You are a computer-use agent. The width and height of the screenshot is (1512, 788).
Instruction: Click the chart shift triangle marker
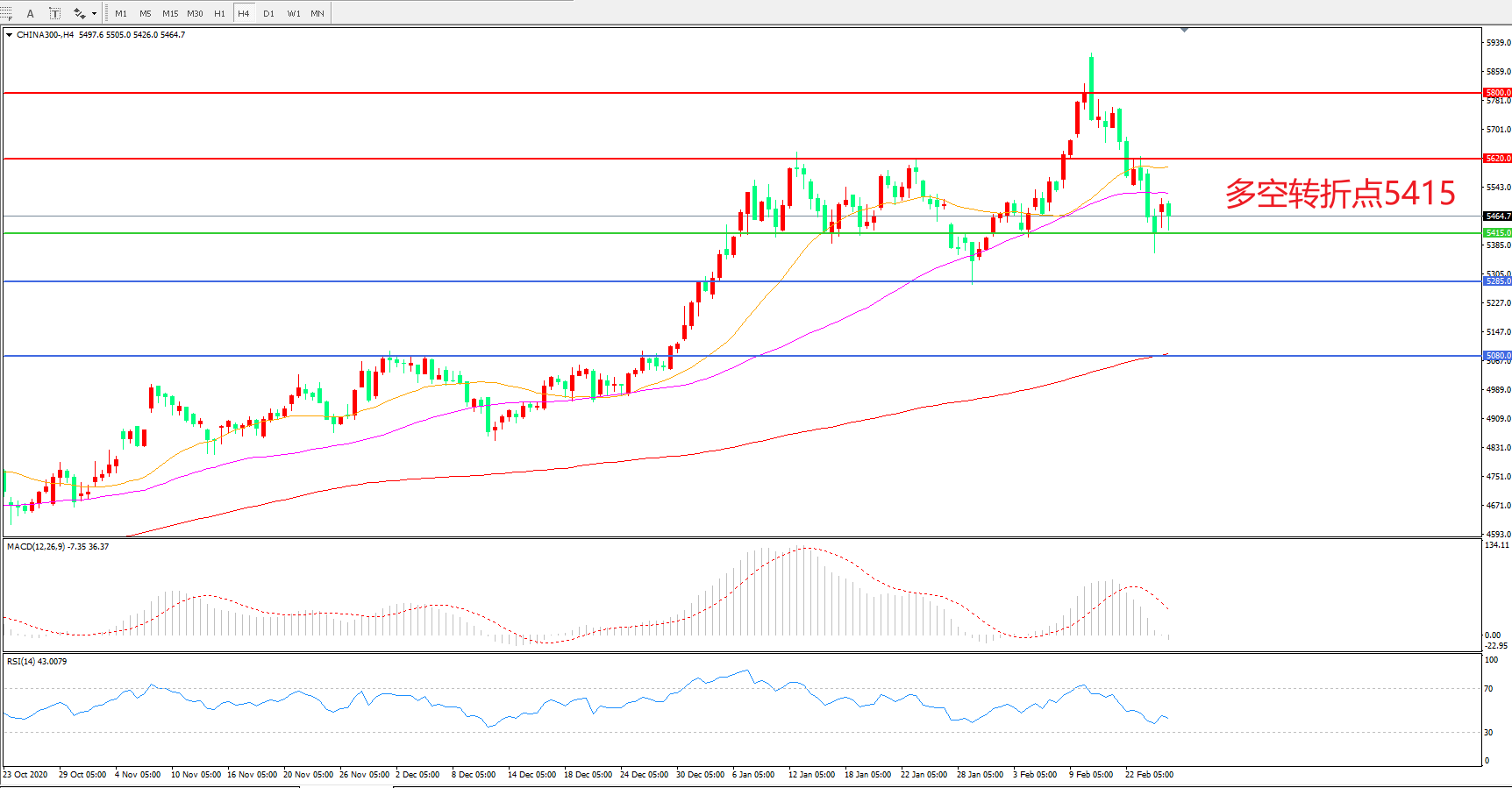[x=1184, y=30]
